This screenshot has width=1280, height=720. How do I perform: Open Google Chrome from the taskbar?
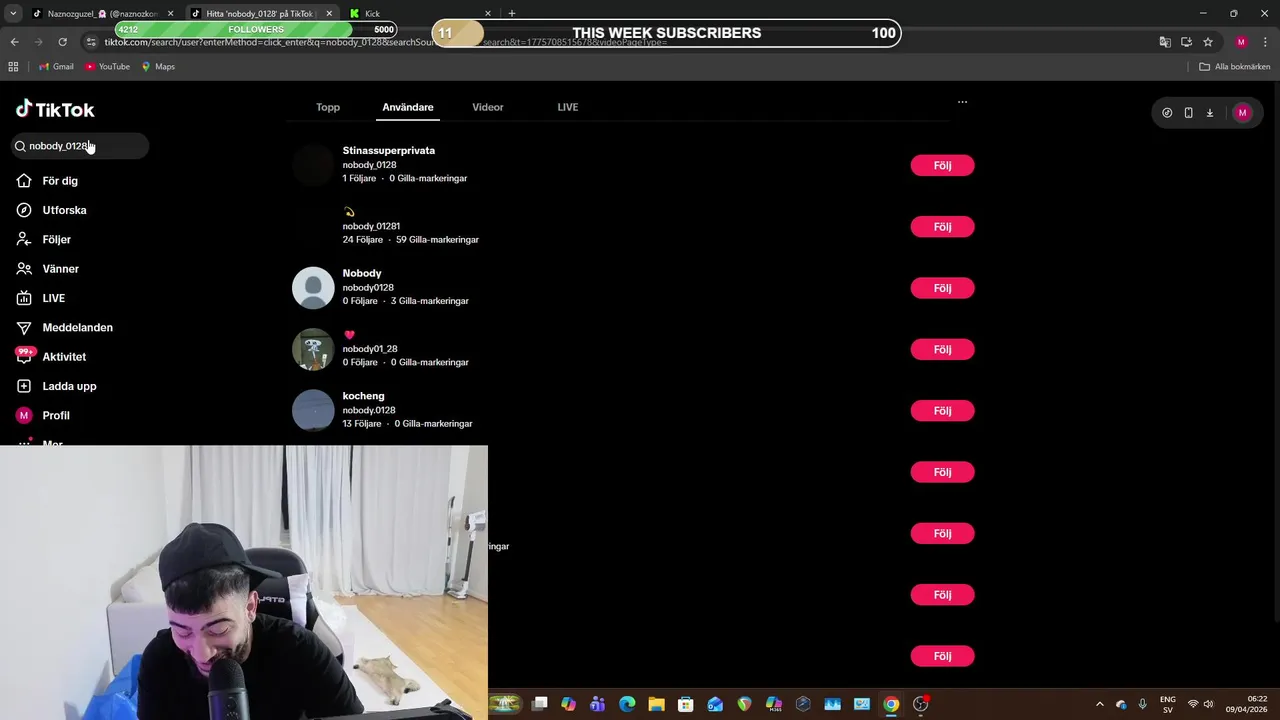pos(891,704)
